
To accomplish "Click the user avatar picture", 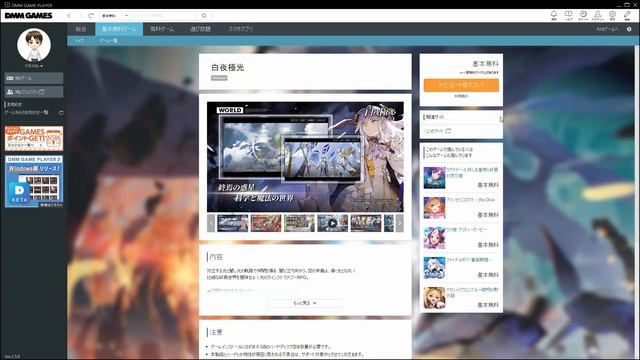I will pyautogui.click(x=34, y=45).
